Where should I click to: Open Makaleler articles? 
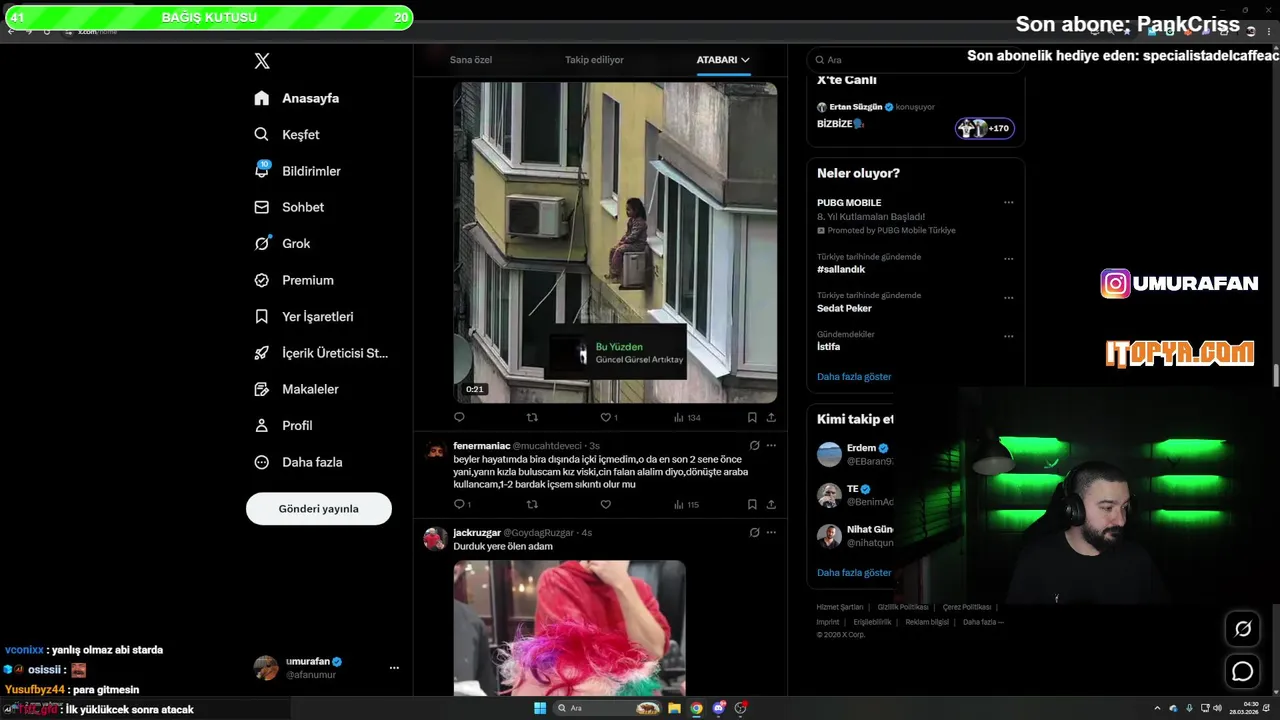click(x=296, y=389)
